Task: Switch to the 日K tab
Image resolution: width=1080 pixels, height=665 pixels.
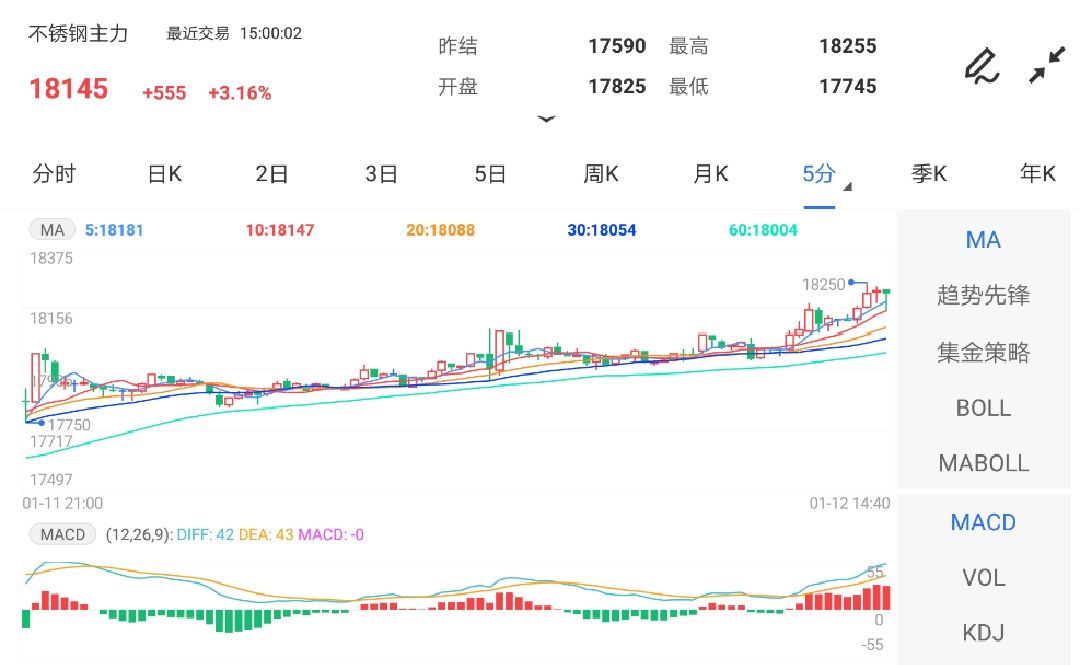Action: [163, 173]
